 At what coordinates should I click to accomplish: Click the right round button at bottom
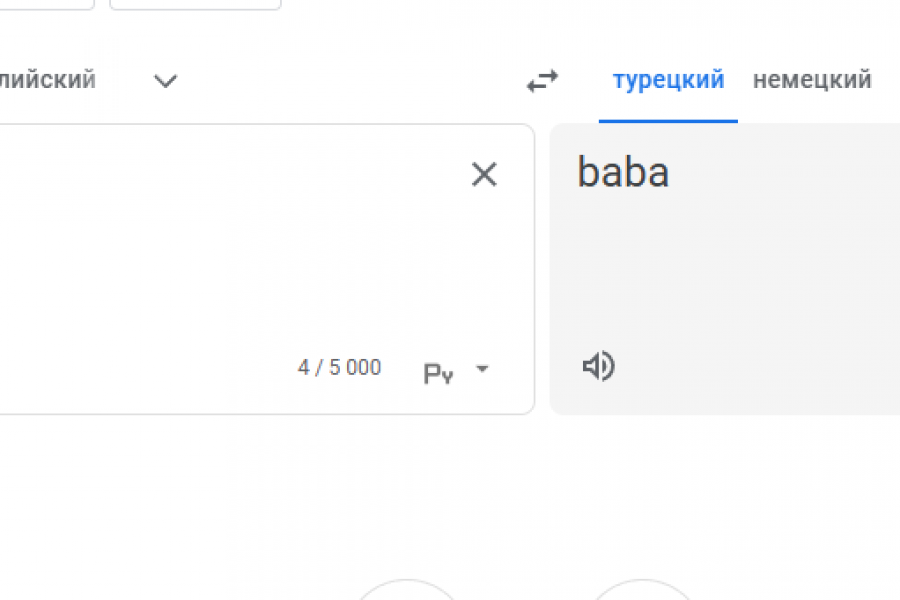pos(642,590)
